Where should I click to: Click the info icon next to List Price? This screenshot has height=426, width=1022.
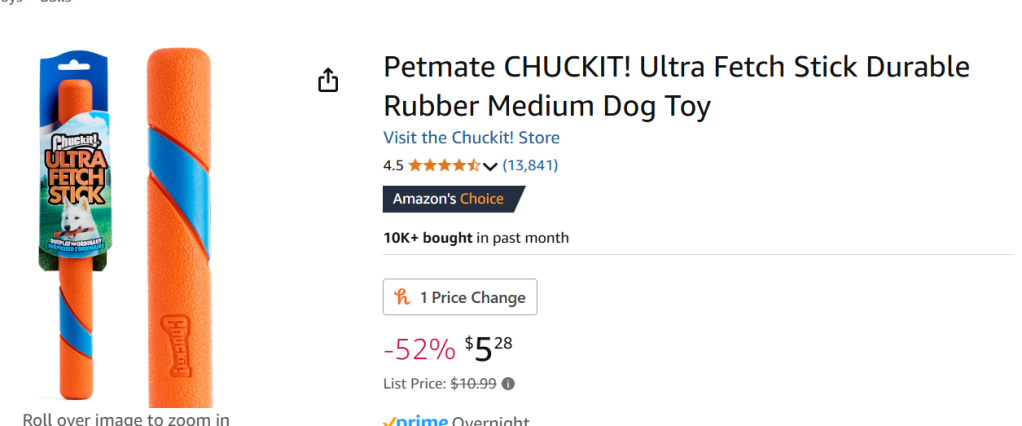(x=508, y=384)
